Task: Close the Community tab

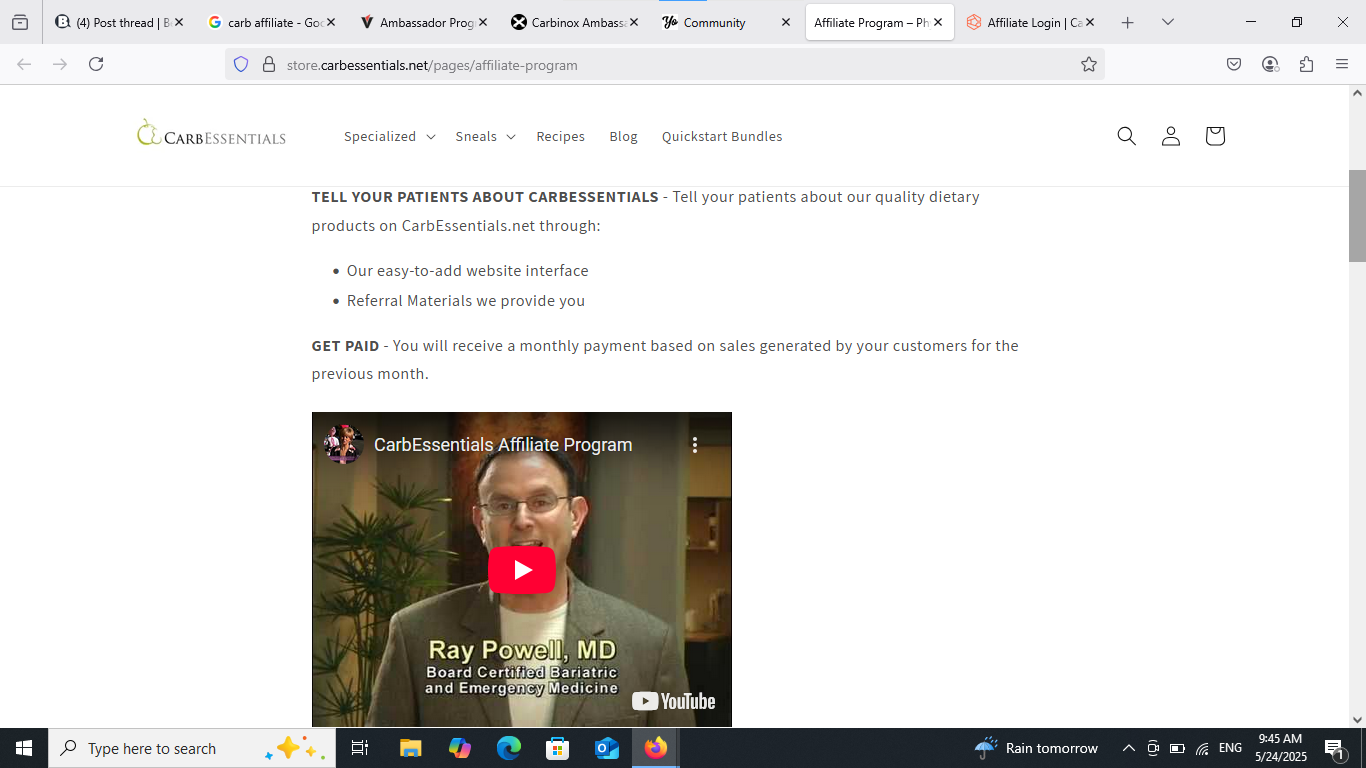Action: click(x=786, y=22)
